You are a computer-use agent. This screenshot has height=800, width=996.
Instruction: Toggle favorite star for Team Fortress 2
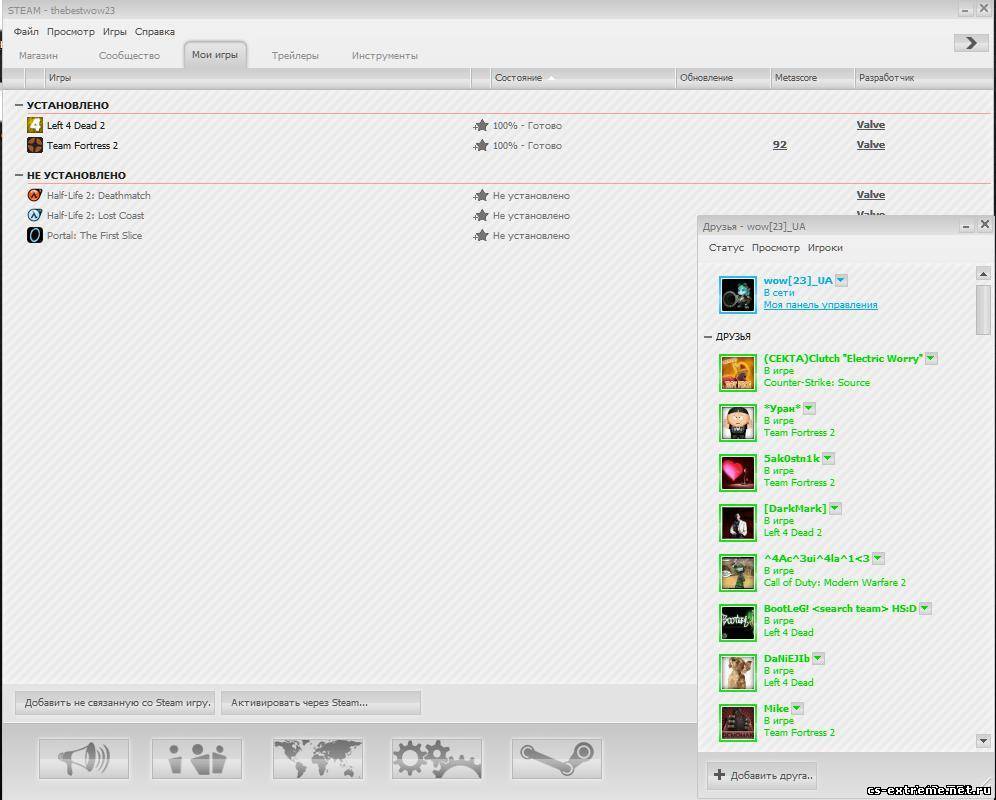point(481,146)
